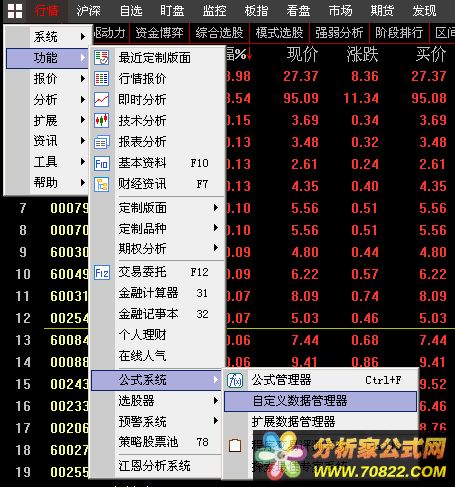Screen dimensions: 455x487
Task: Select 在线人气 menu item
Action: (156, 356)
